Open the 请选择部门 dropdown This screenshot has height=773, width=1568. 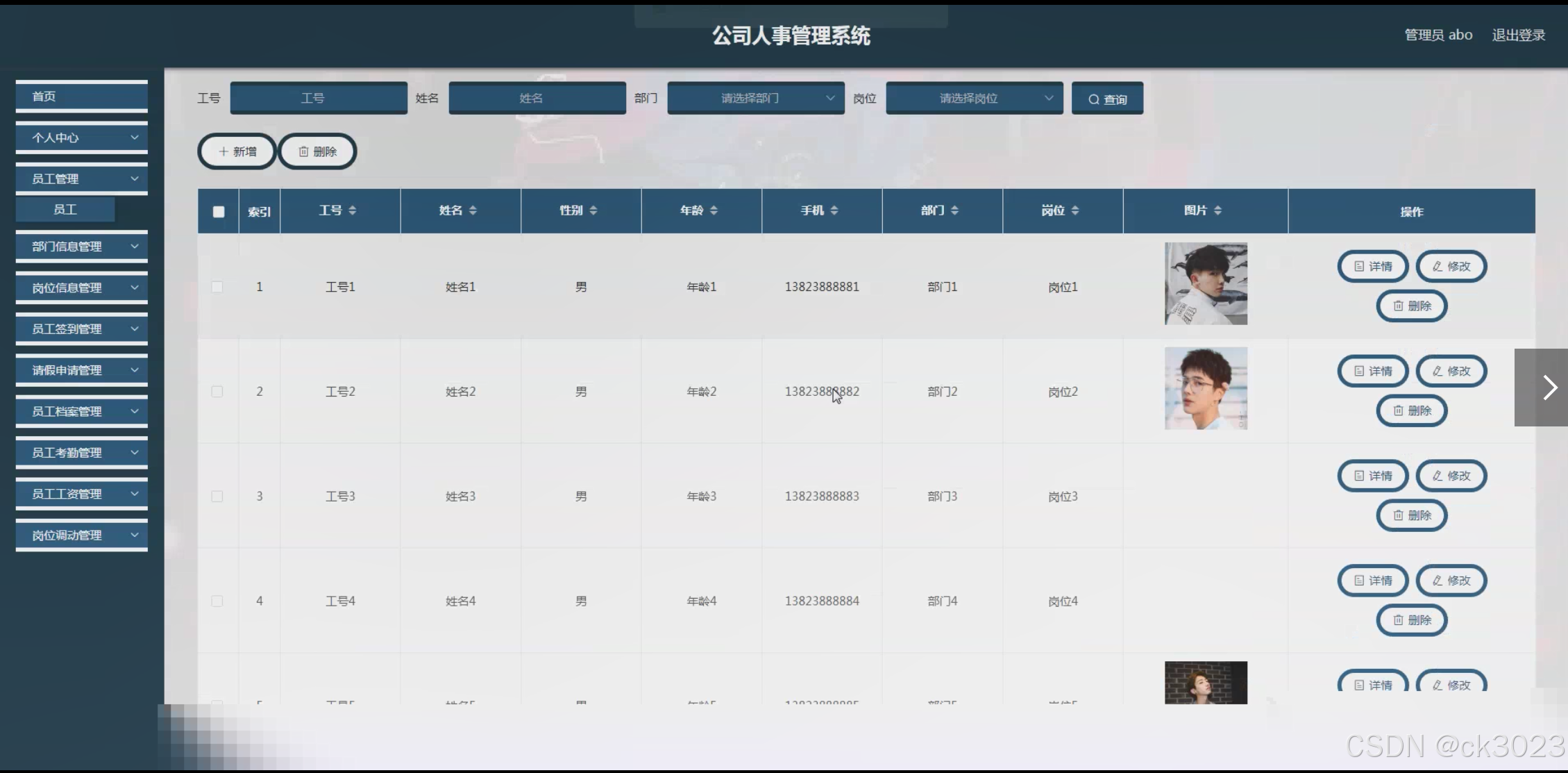click(755, 99)
